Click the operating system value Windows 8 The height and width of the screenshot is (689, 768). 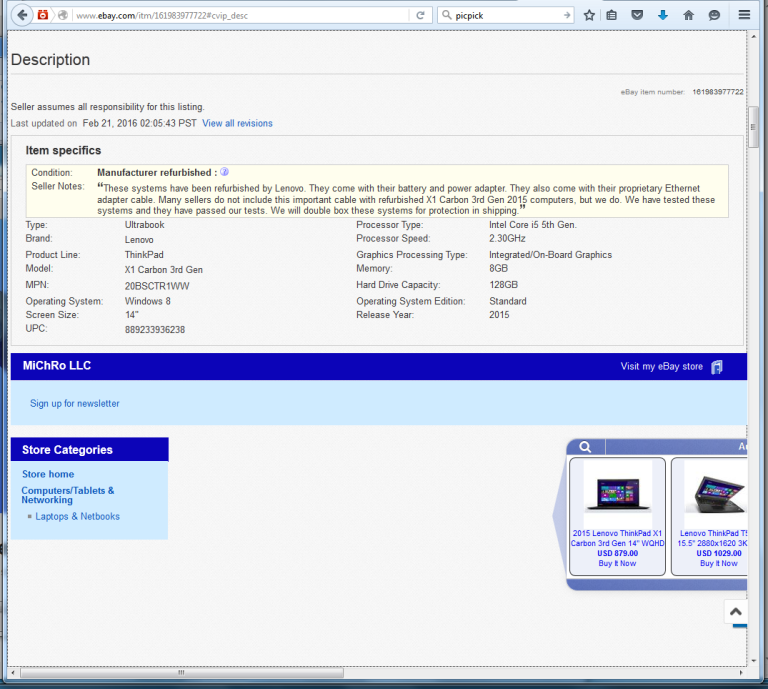tap(147, 301)
